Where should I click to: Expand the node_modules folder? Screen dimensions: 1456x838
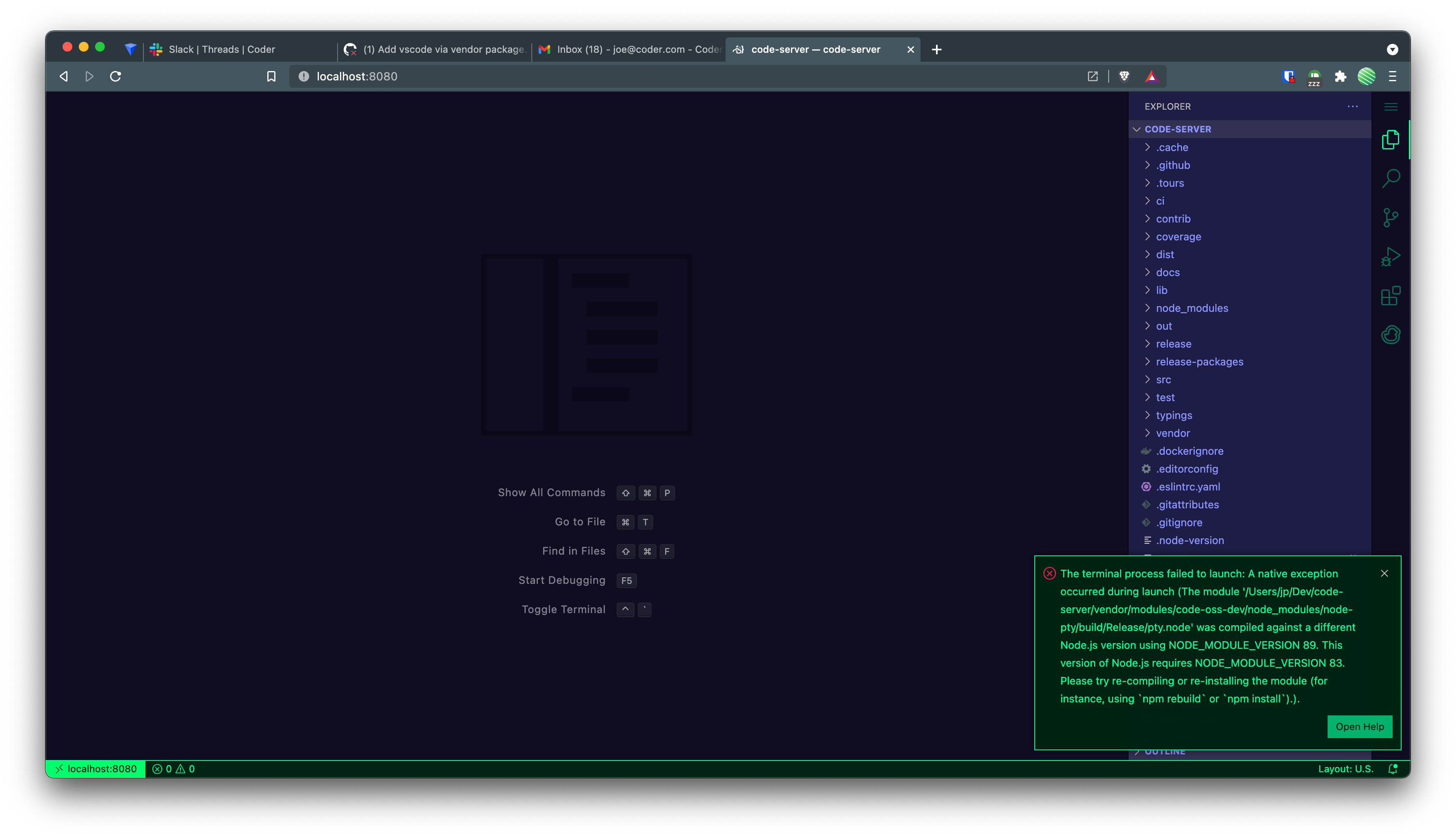[1249, 308]
